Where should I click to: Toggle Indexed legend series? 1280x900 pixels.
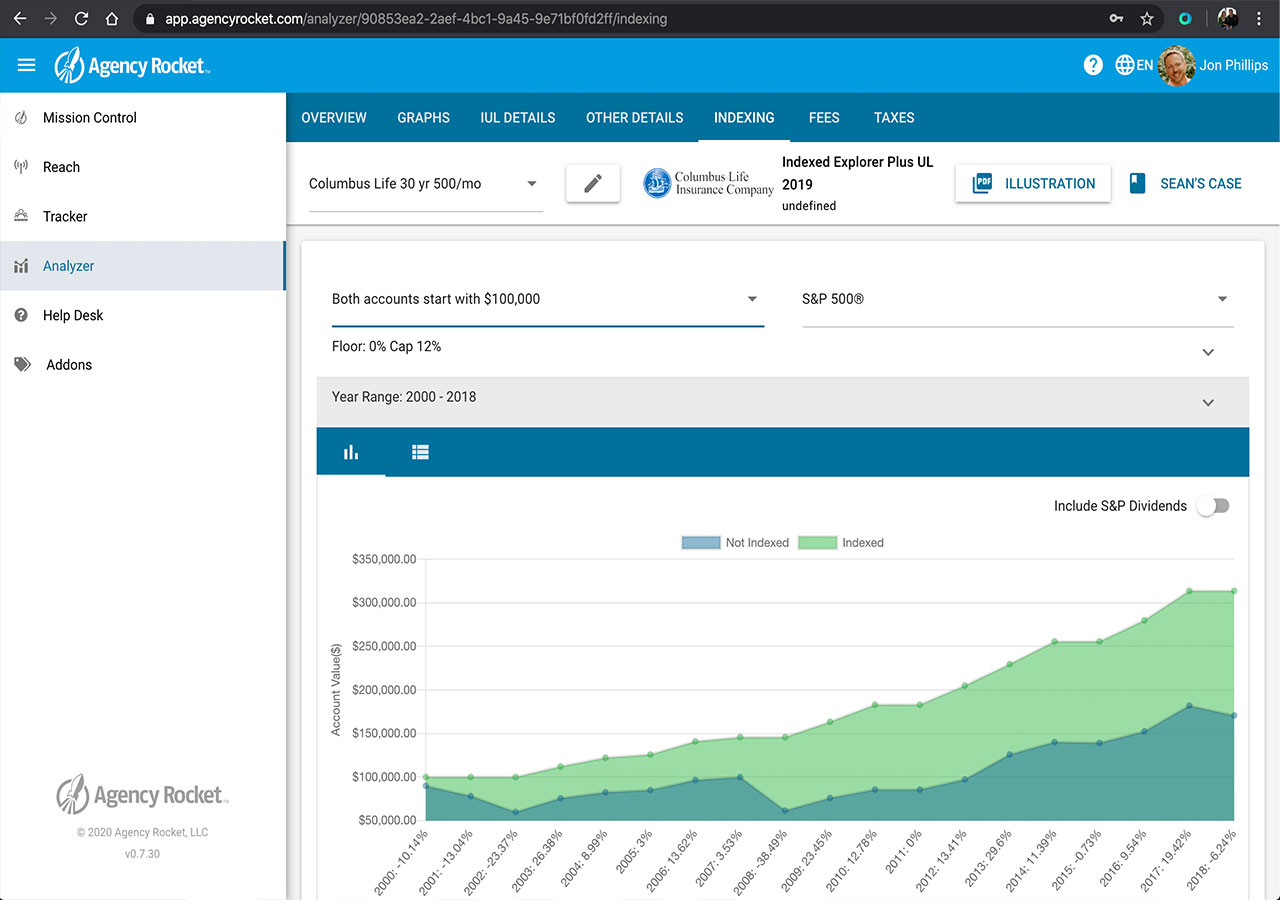point(841,543)
